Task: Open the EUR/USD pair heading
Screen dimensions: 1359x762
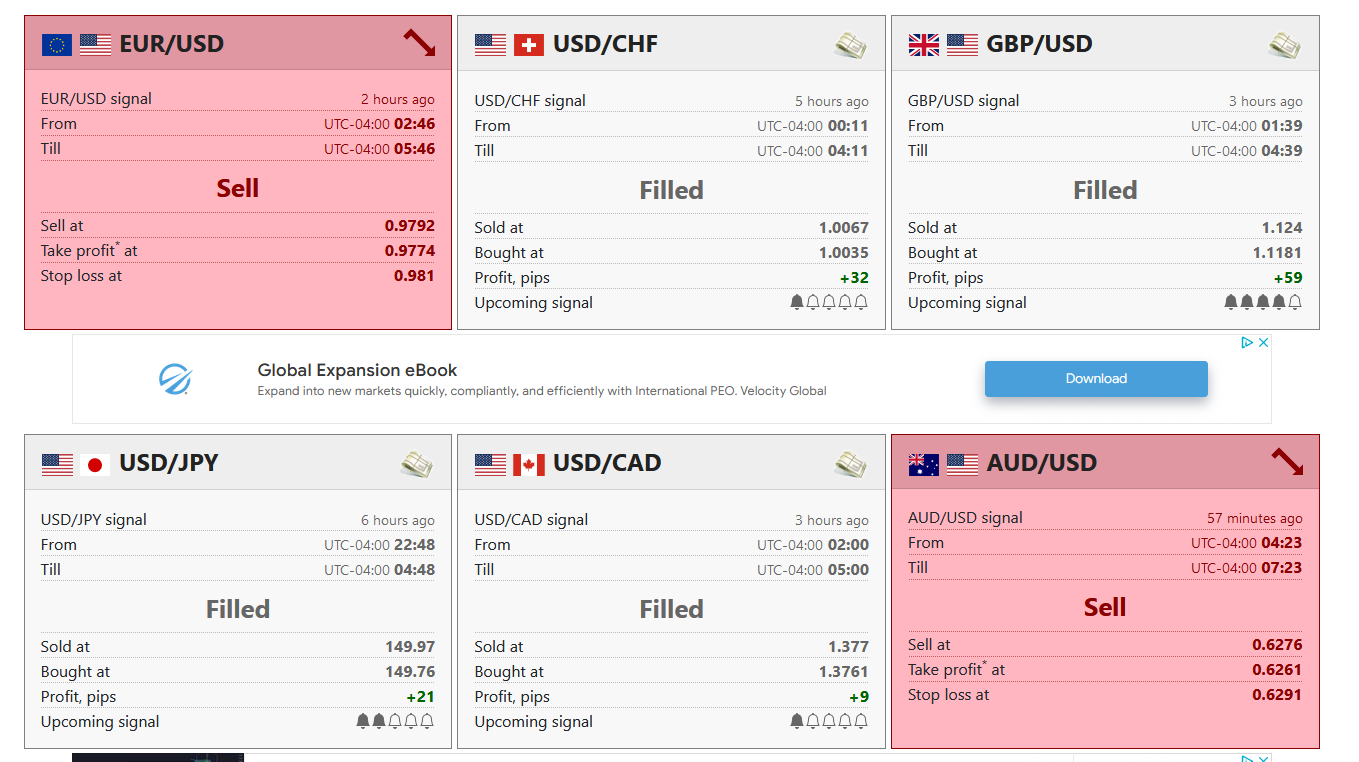Action: coord(171,44)
